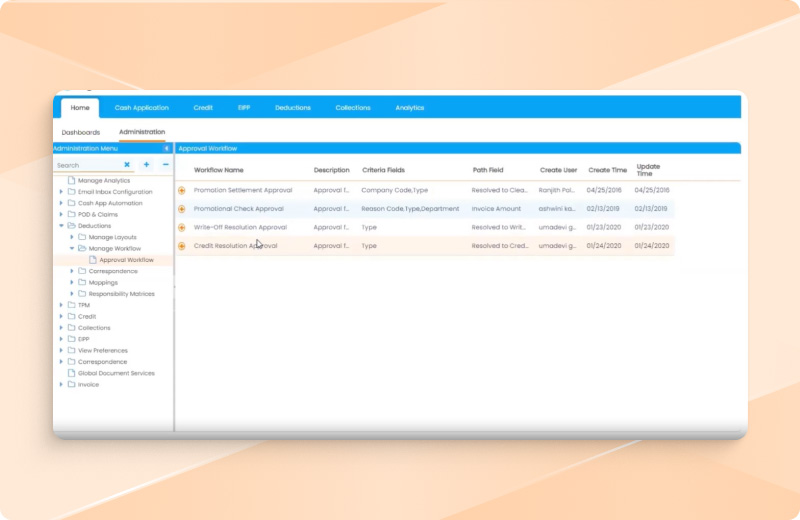Select 'Reason Code,Type,Department' criteria cell
Viewport: 800px width, 520px height.
point(410,209)
